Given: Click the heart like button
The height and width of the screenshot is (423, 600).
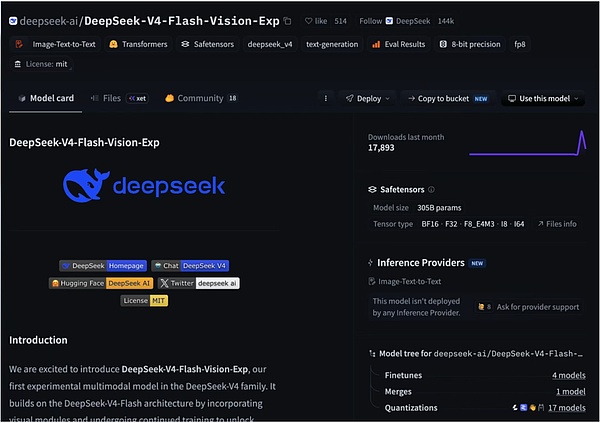Looking at the screenshot, I should (316, 21).
